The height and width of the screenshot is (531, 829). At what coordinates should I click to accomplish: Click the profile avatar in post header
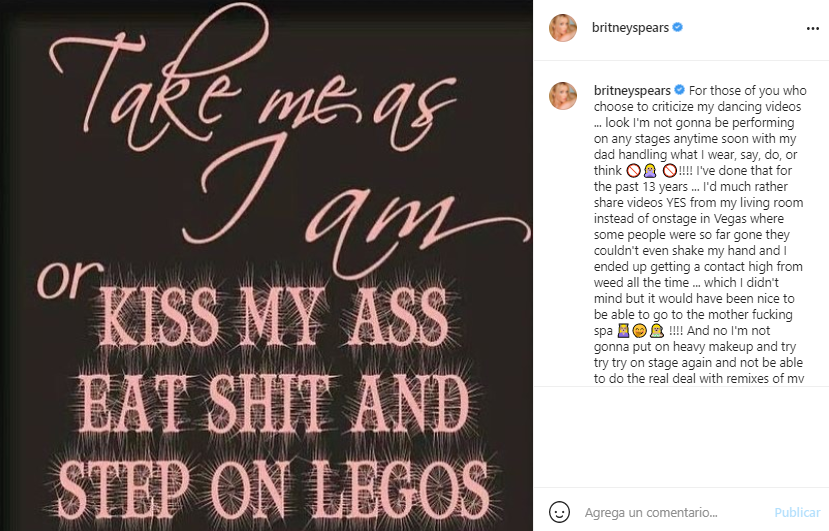563,28
